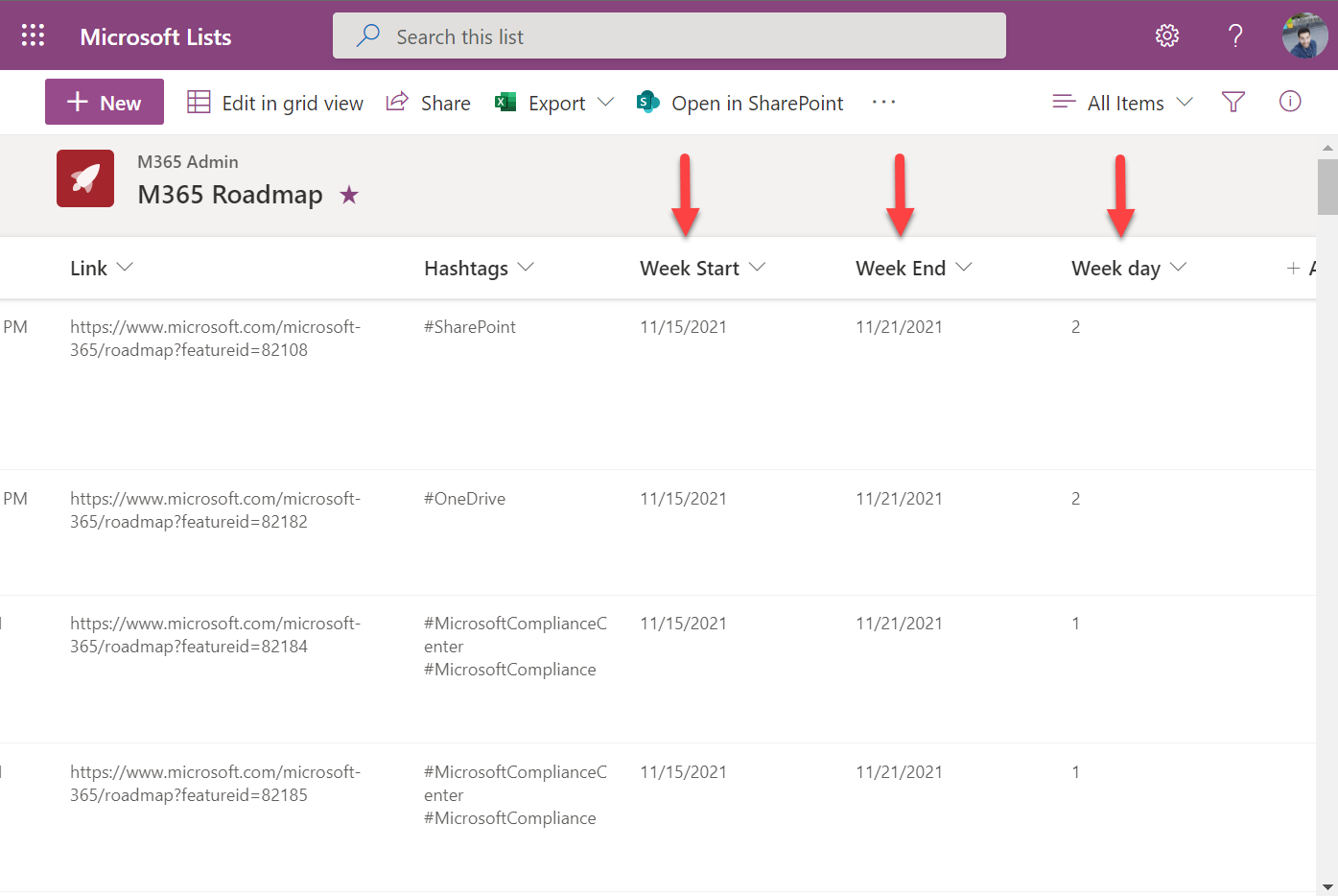This screenshot has height=896, width=1338.
Task: Expand the All Items view dropdown
Action: click(1187, 102)
